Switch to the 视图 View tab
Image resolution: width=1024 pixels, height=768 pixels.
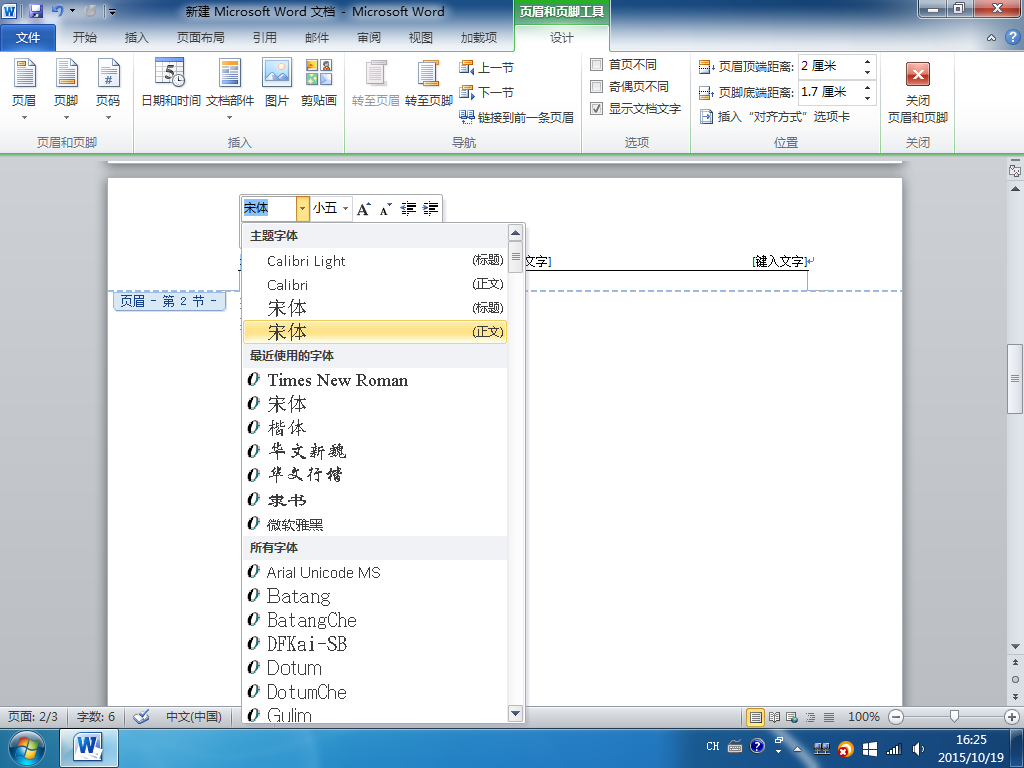click(x=421, y=38)
